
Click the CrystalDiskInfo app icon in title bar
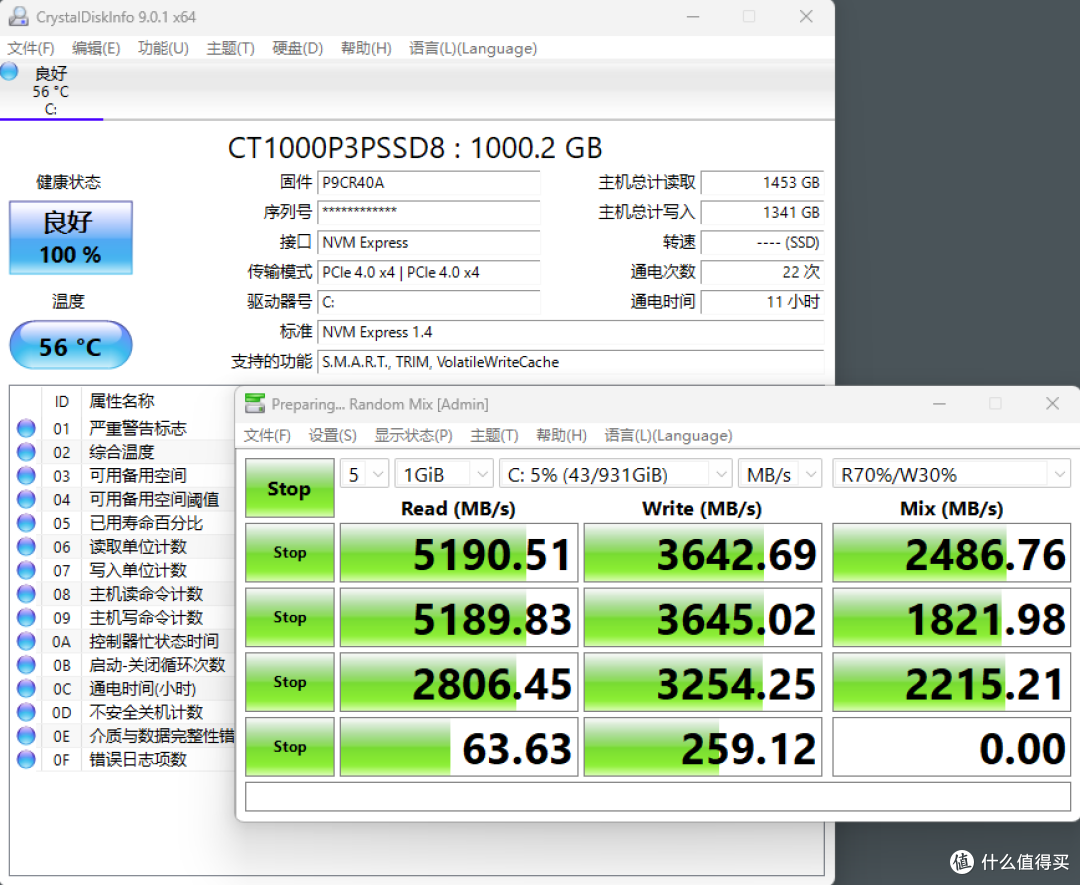pyautogui.click(x=18, y=17)
